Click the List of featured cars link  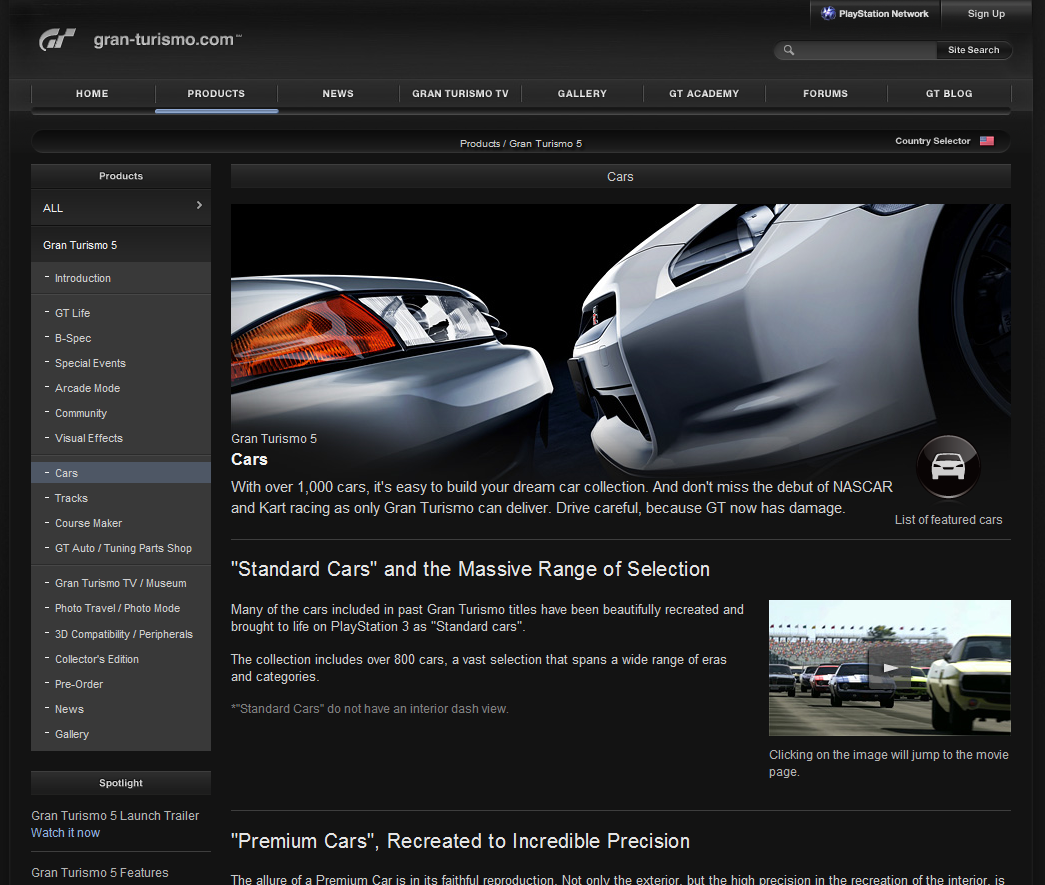pos(948,519)
